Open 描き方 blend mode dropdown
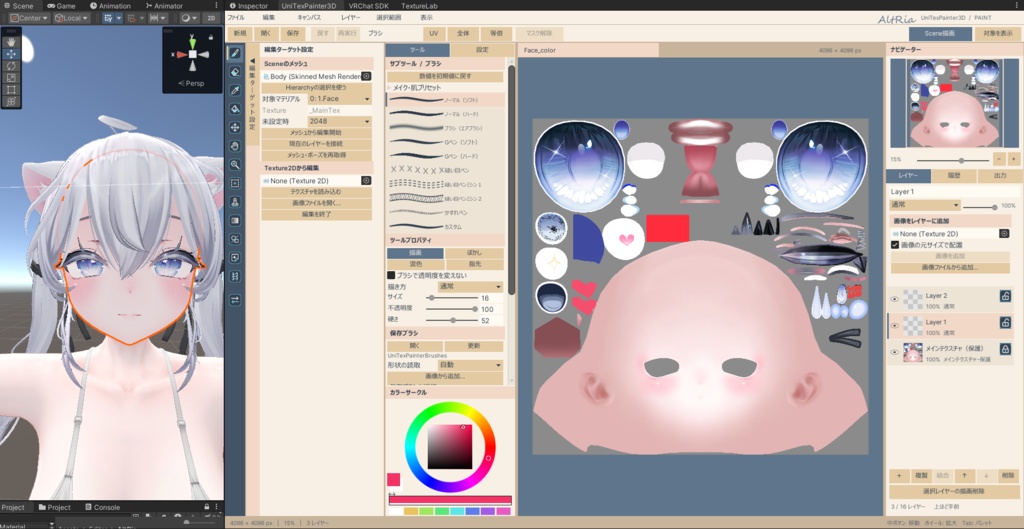The width and height of the screenshot is (1024, 529). 470,287
